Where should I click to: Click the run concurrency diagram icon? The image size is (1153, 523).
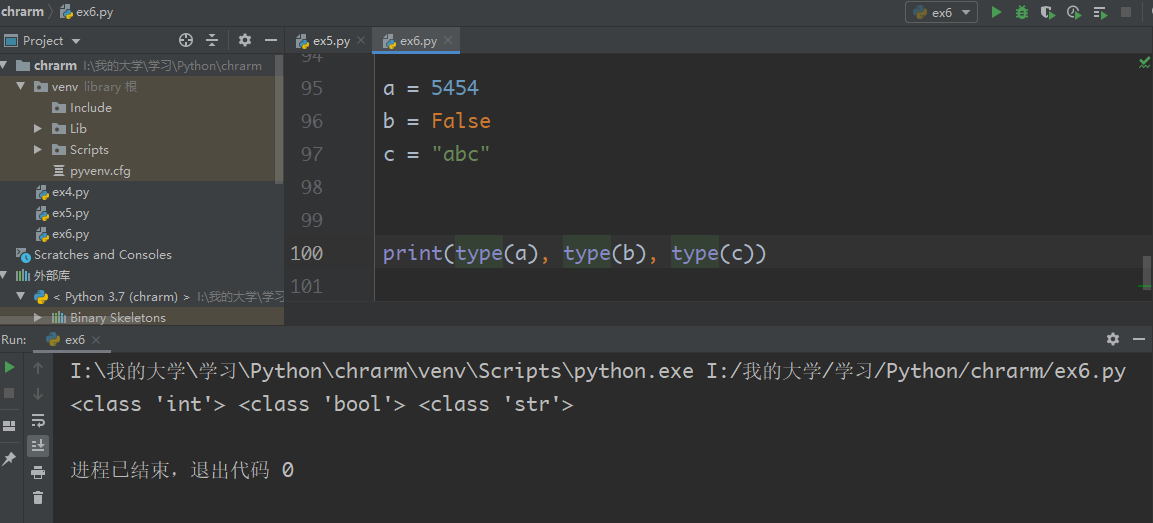click(1100, 12)
